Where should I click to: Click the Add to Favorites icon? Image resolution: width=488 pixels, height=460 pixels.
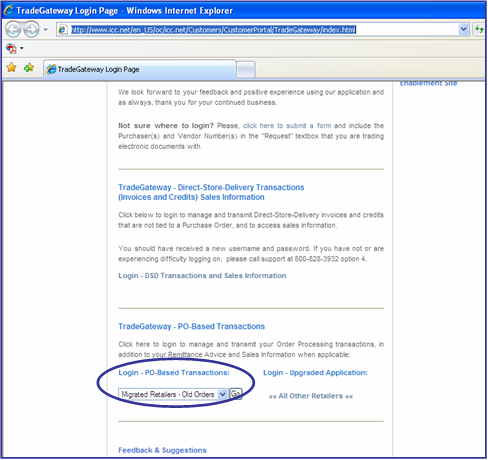click(29, 68)
